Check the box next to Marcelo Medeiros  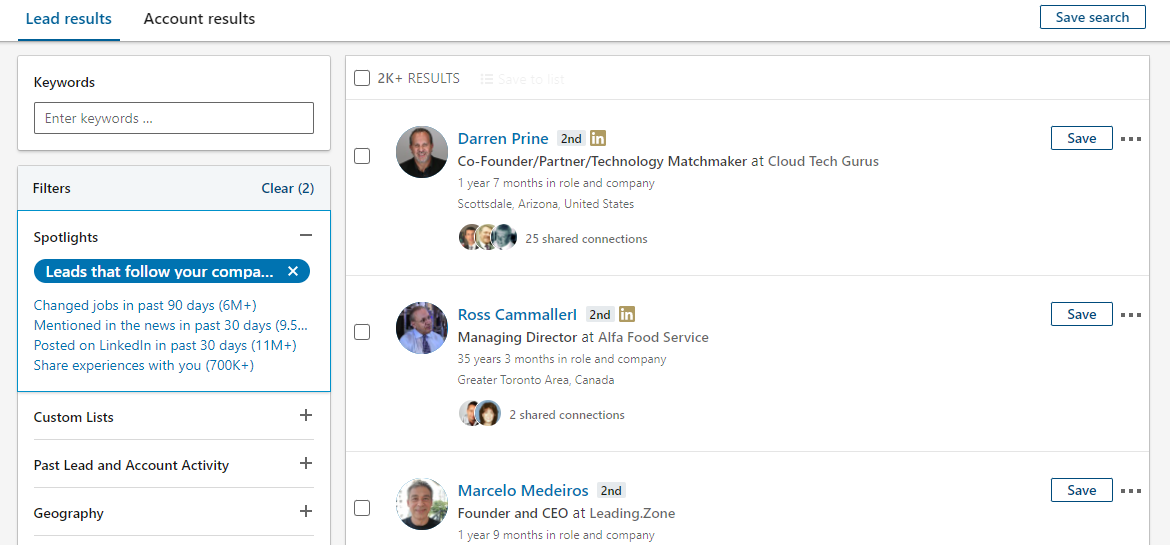[362, 508]
